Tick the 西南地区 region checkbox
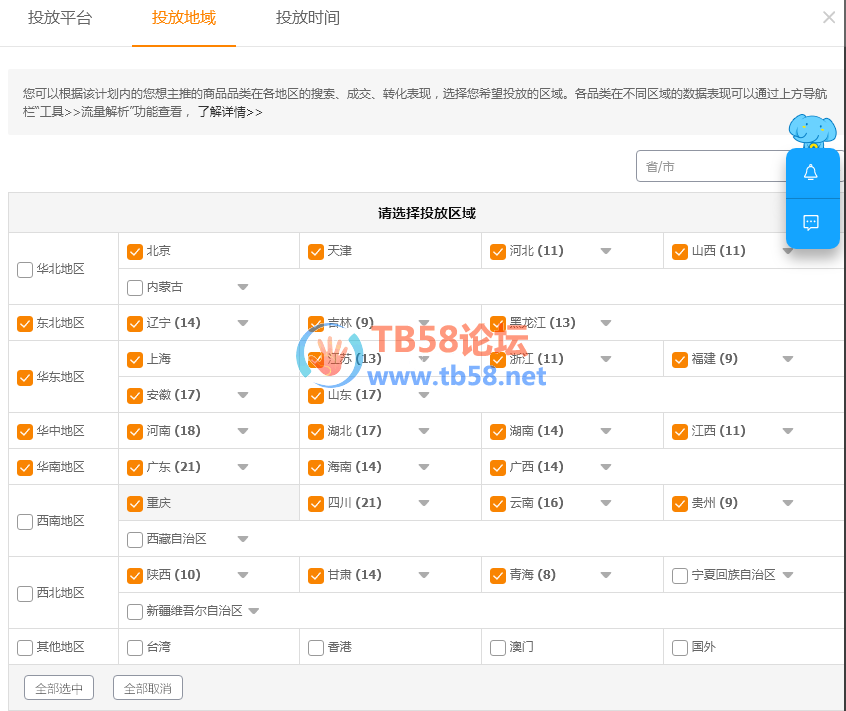Viewport: 846px width, 711px height. 25,521
